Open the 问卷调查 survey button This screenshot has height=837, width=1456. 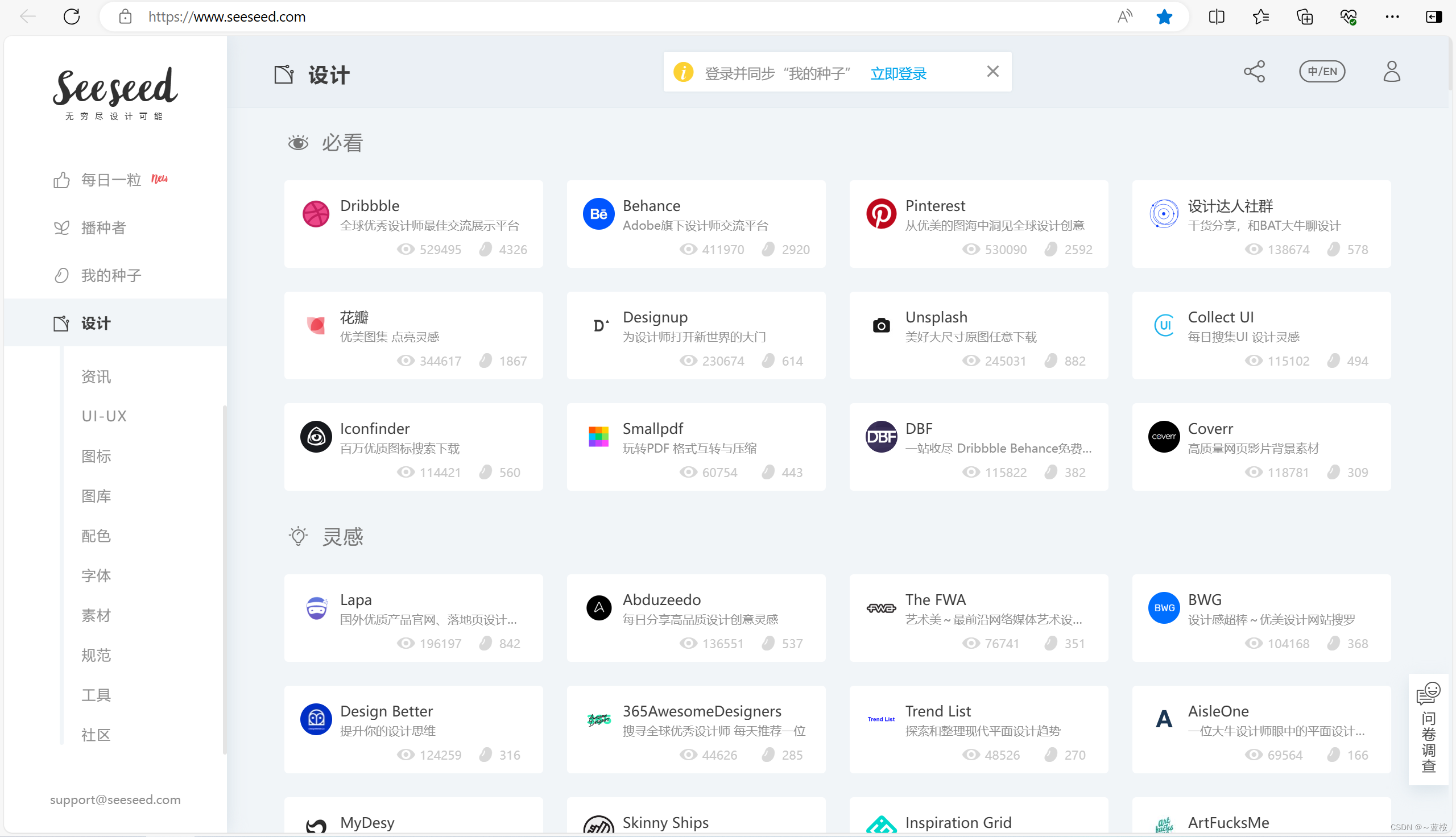tap(1428, 728)
